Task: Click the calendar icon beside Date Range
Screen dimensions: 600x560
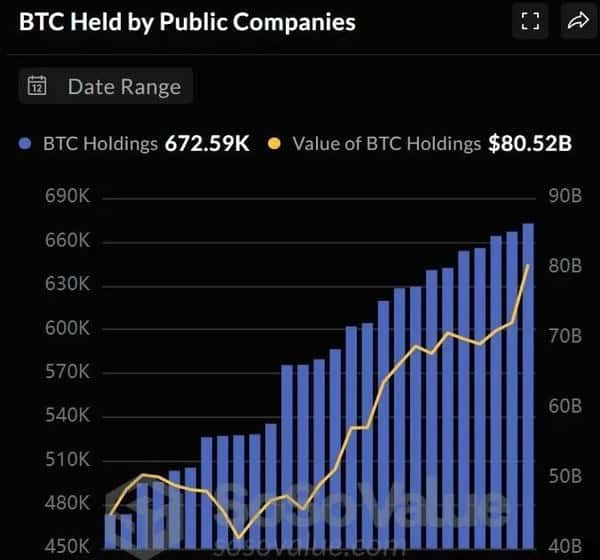Action: [x=37, y=86]
